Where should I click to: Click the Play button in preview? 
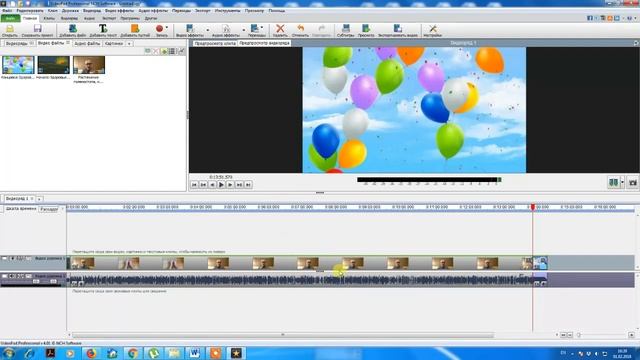point(221,185)
